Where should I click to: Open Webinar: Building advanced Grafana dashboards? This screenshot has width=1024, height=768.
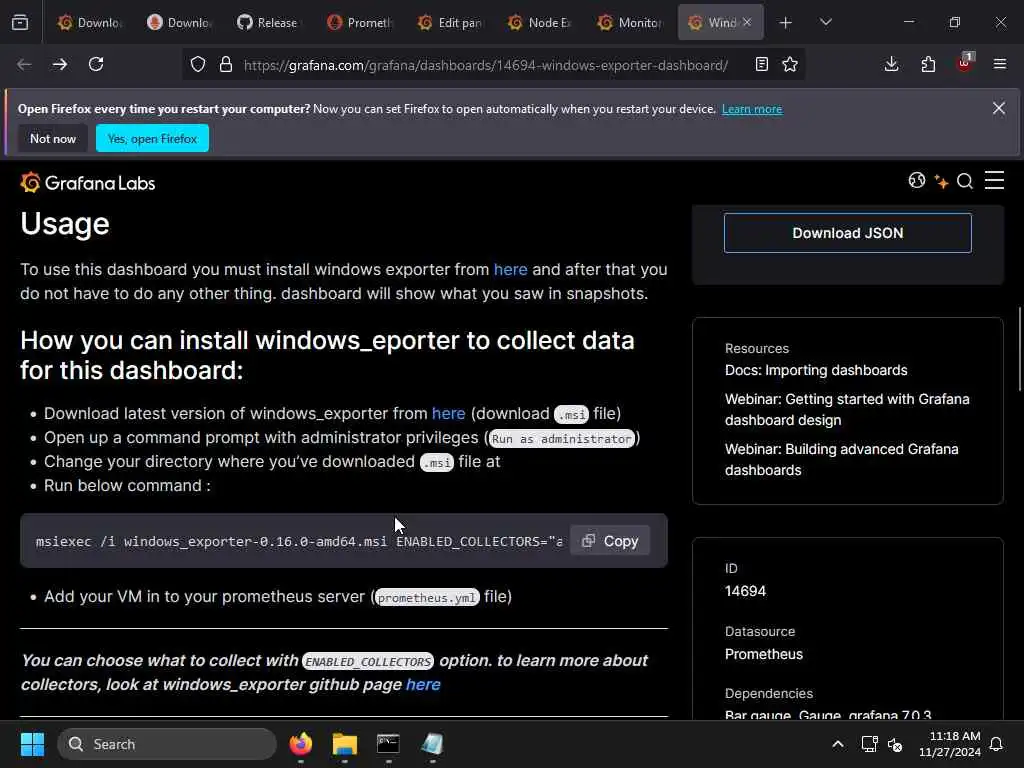pos(841,460)
